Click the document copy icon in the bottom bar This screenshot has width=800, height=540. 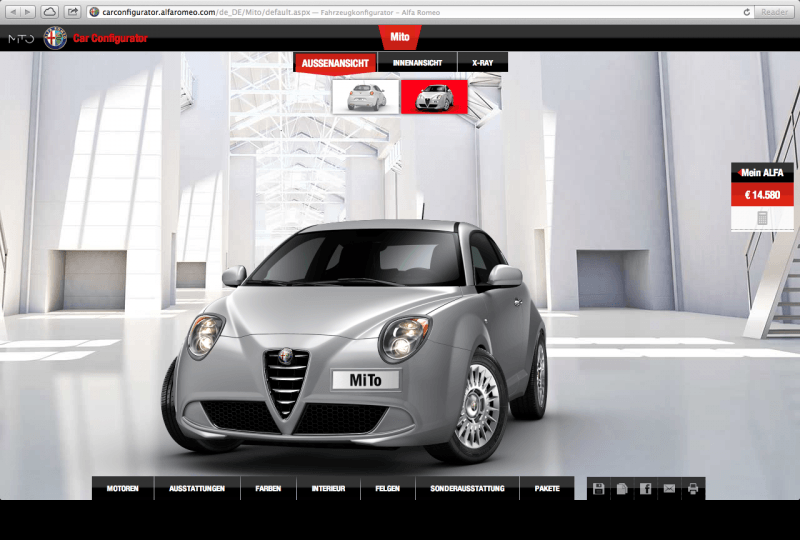(x=622, y=489)
